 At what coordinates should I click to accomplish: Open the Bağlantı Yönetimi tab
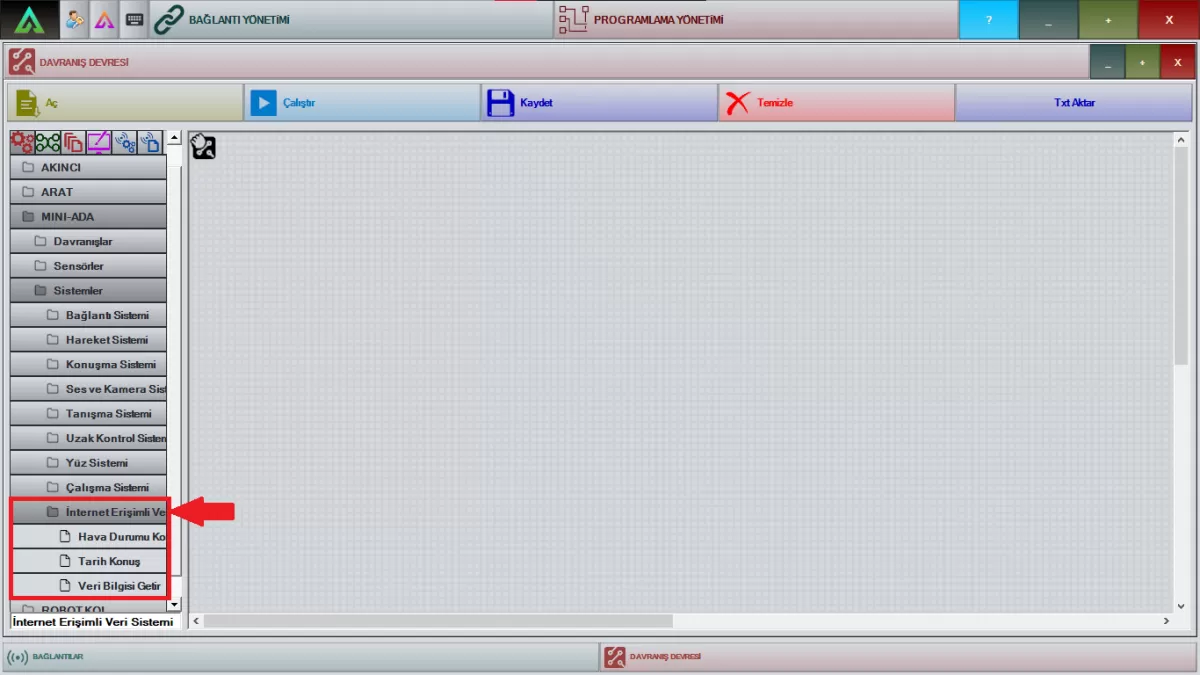click(x=350, y=20)
